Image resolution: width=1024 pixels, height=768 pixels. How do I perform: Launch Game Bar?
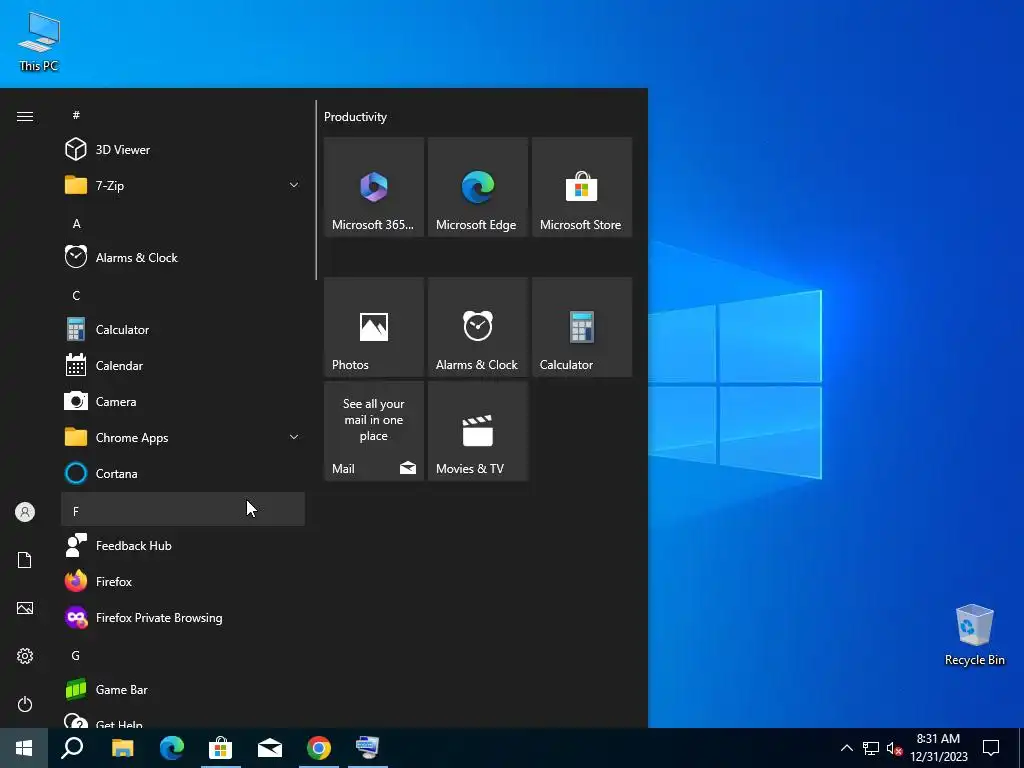pos(183,689)
